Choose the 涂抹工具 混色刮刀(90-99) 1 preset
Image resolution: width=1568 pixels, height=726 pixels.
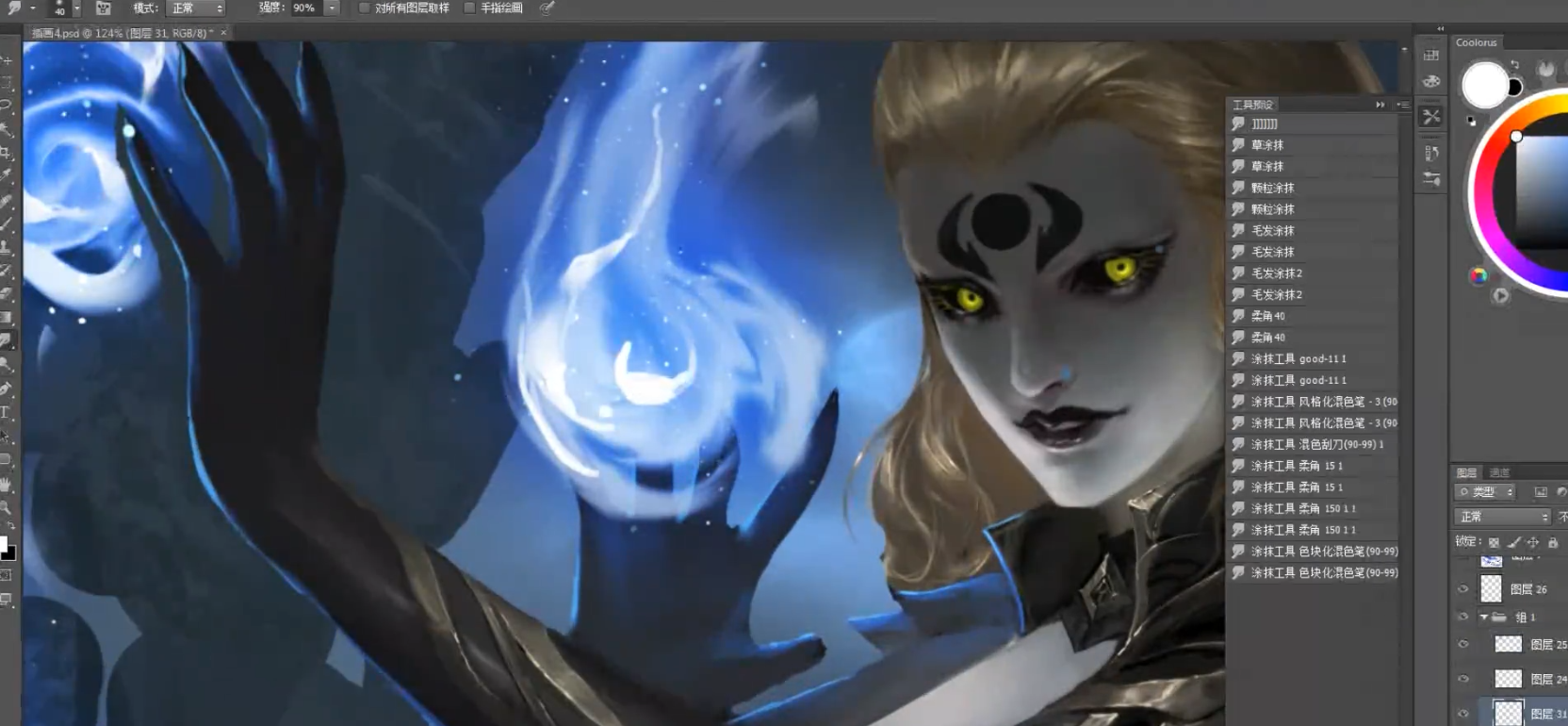[1314, 444]
